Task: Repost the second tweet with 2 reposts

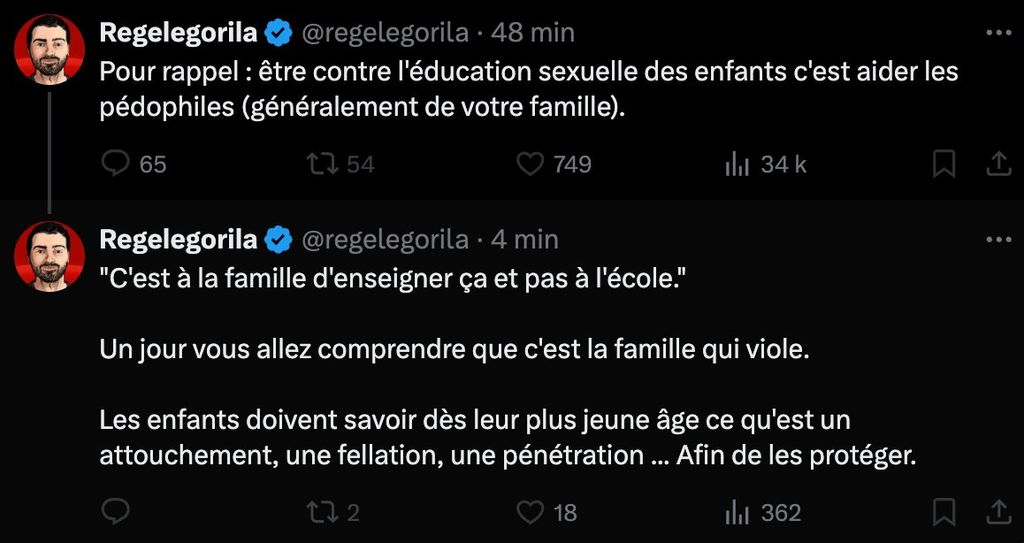Action: click(x=321, y=512)
